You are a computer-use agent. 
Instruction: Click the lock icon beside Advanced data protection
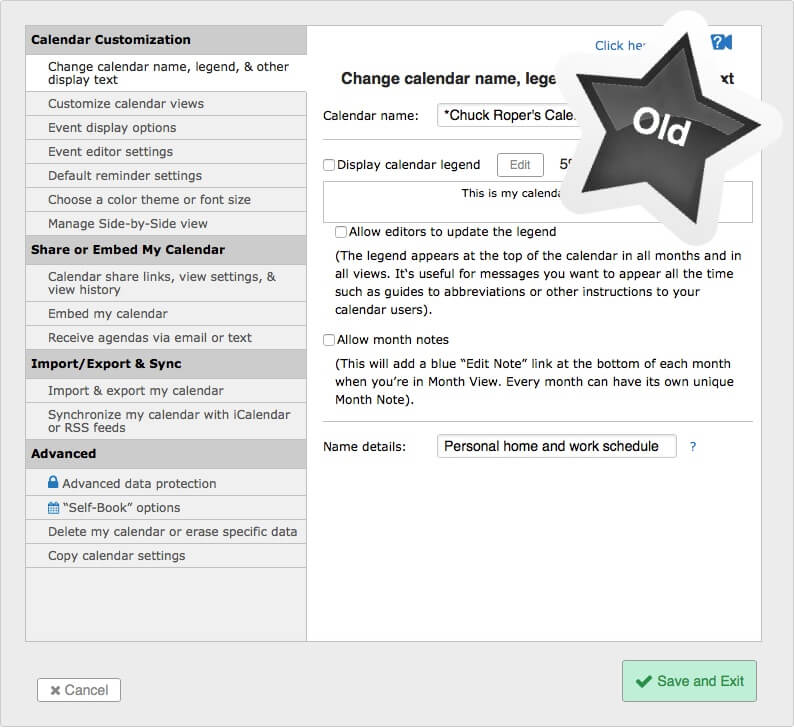(x=53, y=482)
